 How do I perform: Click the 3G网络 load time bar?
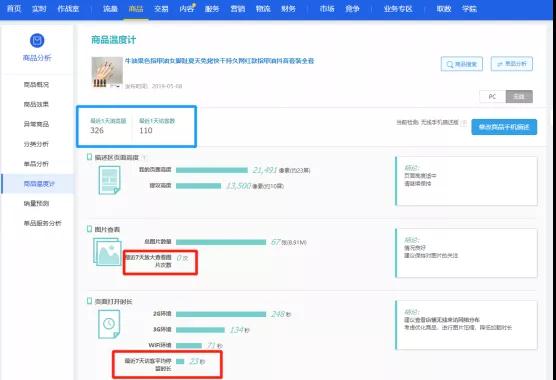pos(200,330)
